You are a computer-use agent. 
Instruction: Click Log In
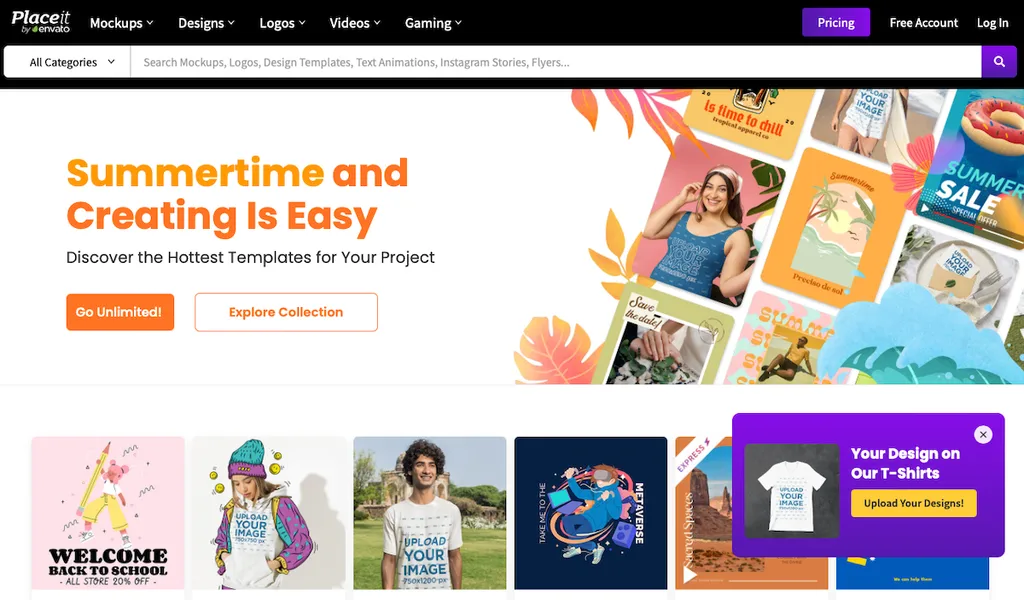(992, 23)
